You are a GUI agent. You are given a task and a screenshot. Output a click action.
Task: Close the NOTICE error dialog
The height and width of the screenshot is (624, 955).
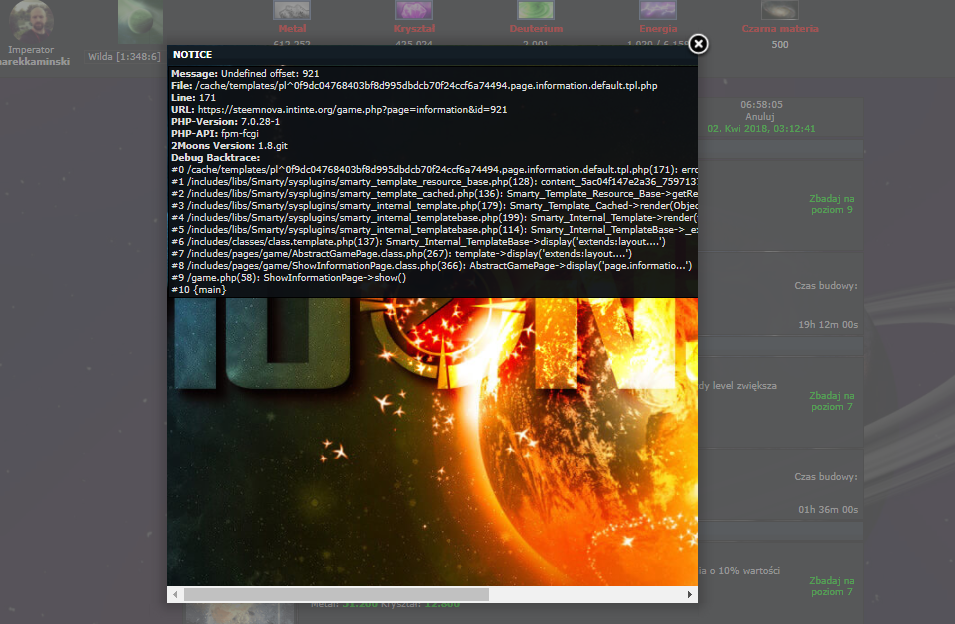pyautogui.click(x=698, y=44)
